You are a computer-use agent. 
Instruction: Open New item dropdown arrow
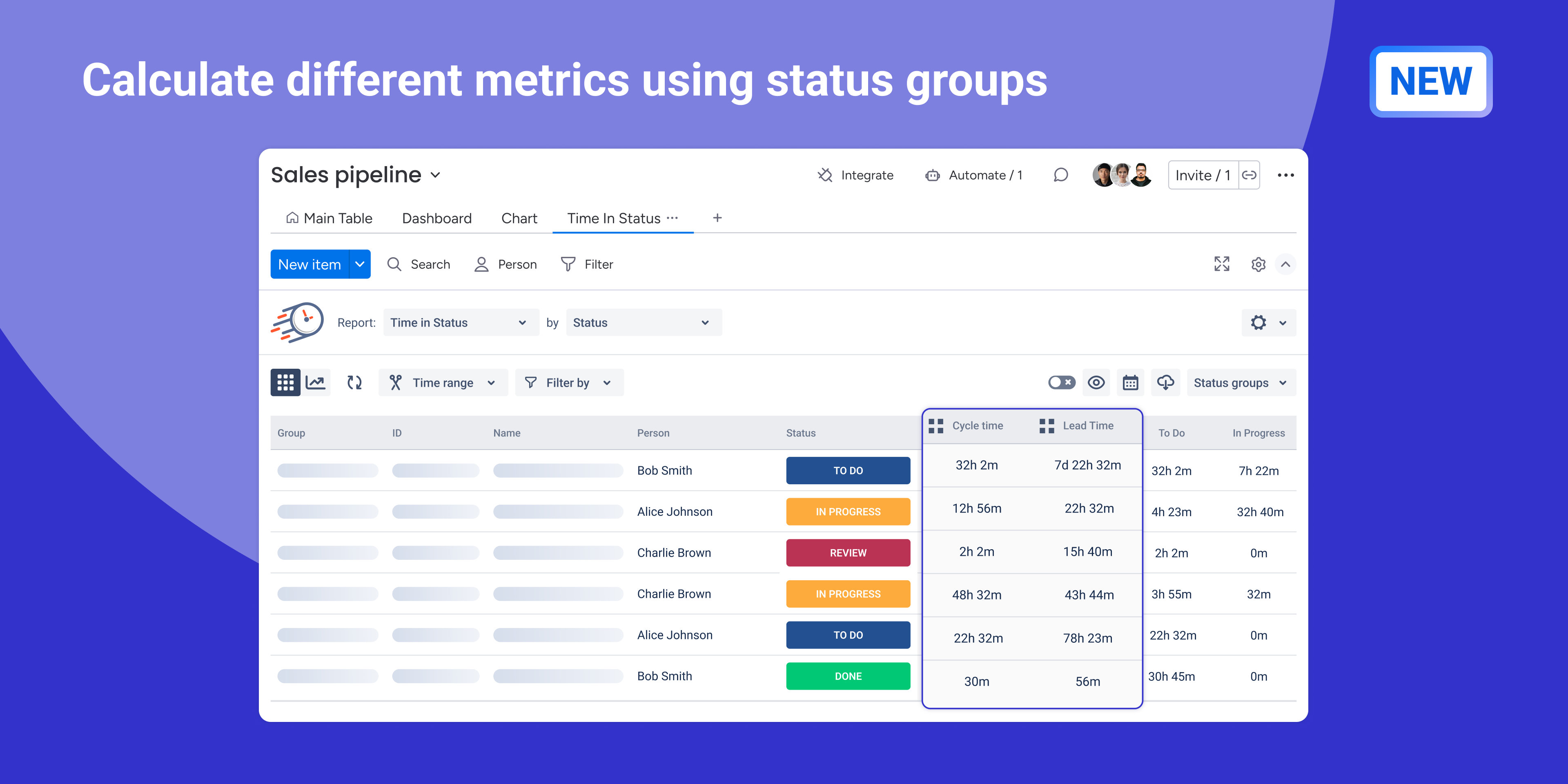point(360,264)
